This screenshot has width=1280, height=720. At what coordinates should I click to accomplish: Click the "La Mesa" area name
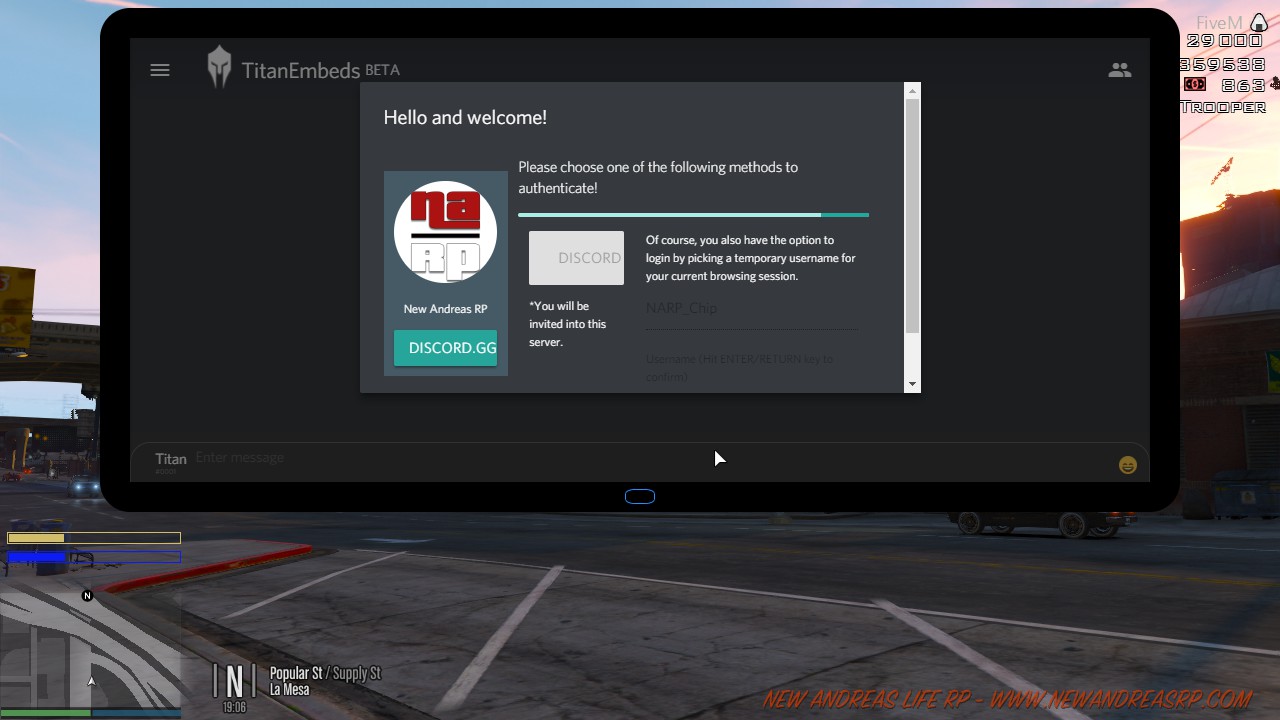(x=290, y=690)
